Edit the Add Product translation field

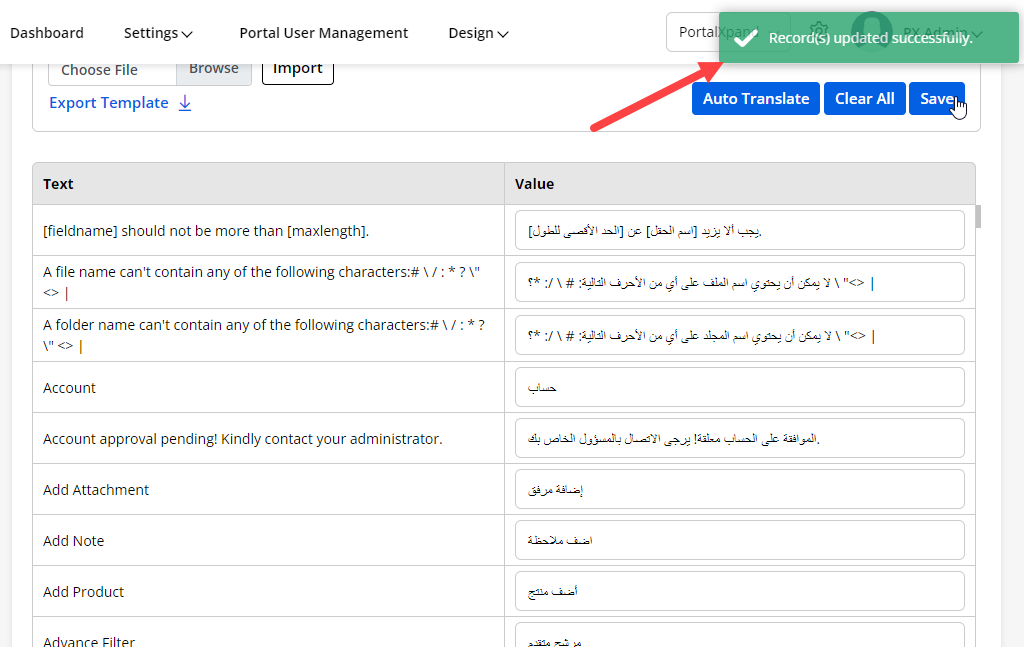pos(739,592)
